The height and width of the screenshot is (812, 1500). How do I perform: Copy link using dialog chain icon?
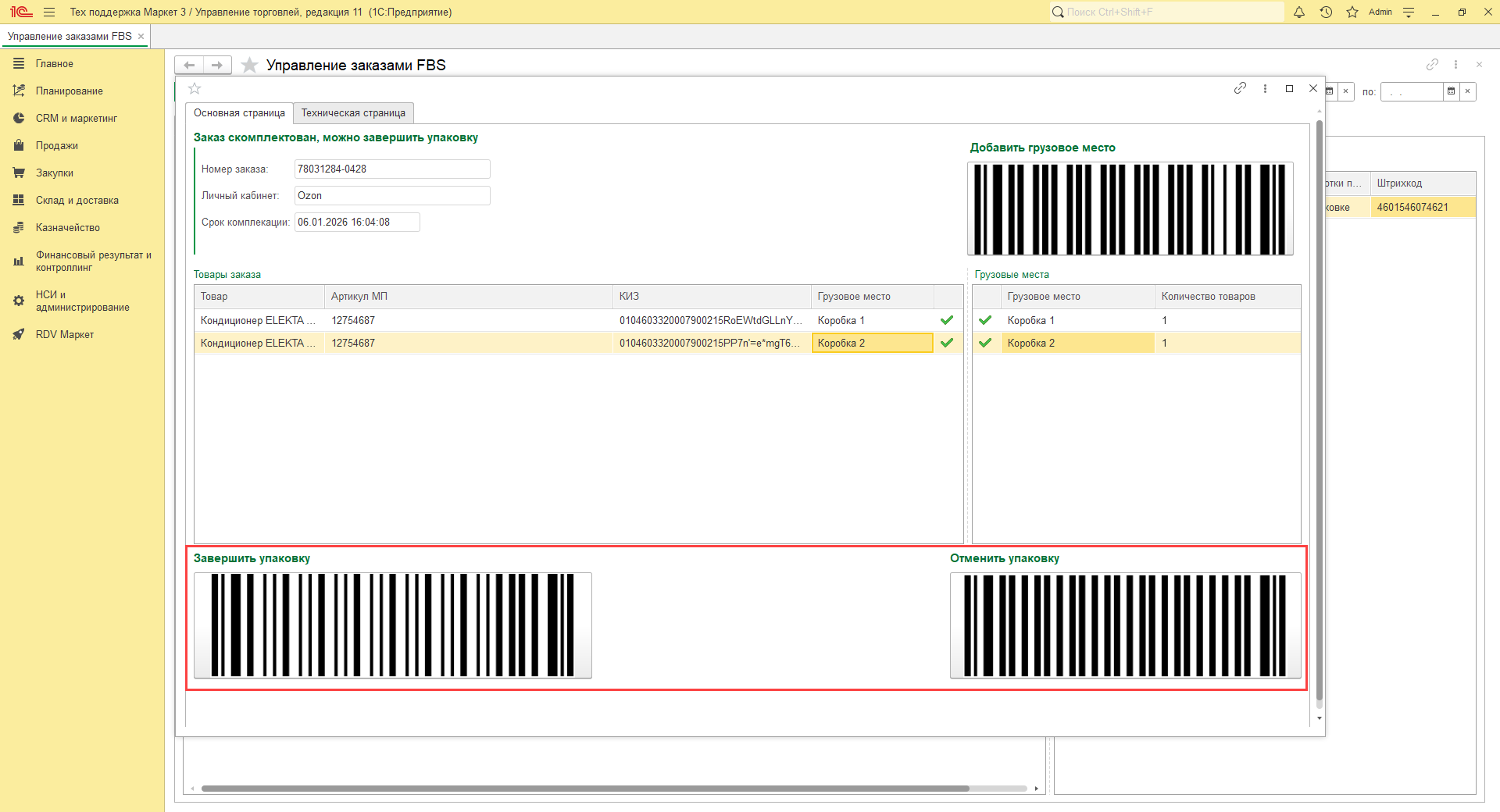1240,88
